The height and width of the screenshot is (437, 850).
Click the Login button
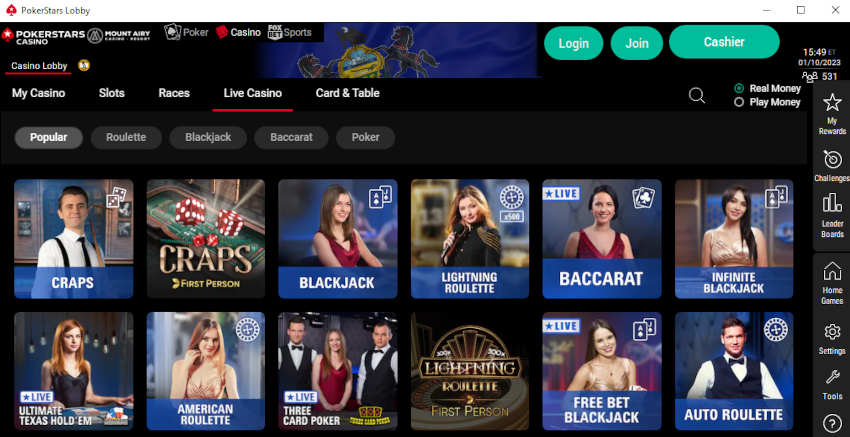(574, 43)
